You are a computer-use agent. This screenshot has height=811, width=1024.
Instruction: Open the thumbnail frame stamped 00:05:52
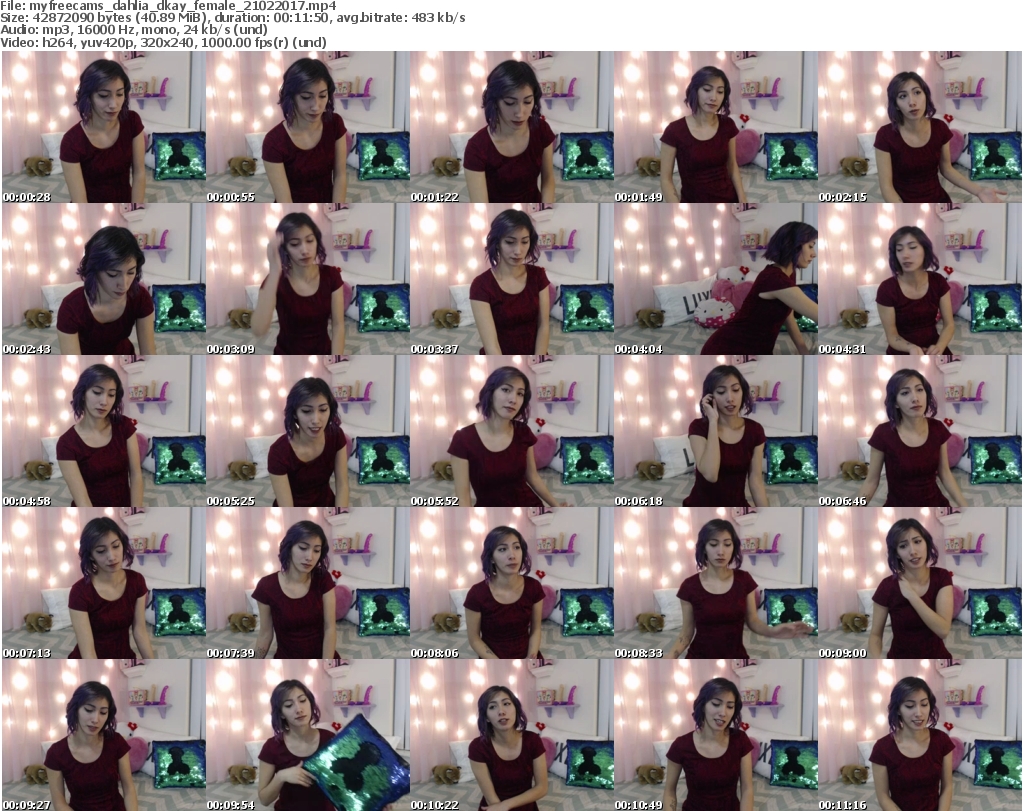click(x=511, y=432)
